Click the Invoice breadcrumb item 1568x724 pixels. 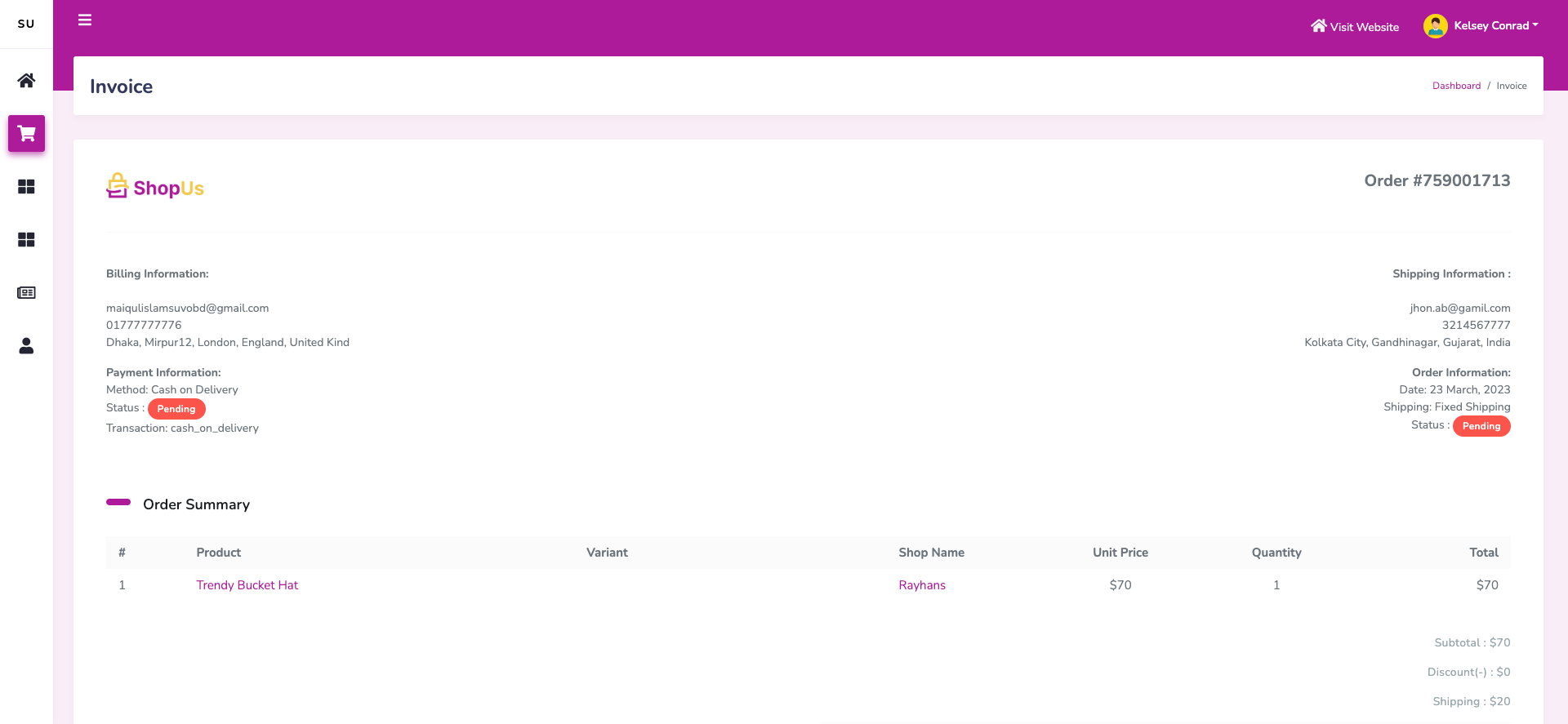pyautogui.click(x=1511, y=86)
